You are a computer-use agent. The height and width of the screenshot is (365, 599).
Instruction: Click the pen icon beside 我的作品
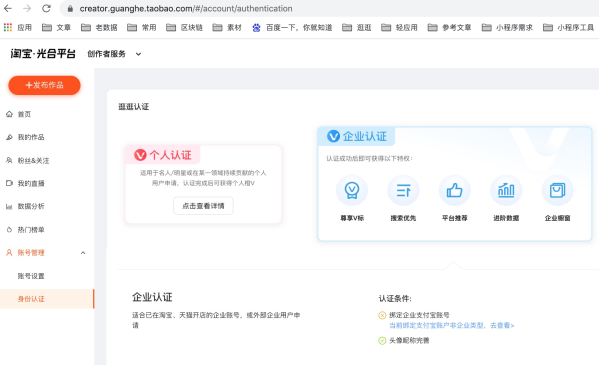click(x=9, y=137)
